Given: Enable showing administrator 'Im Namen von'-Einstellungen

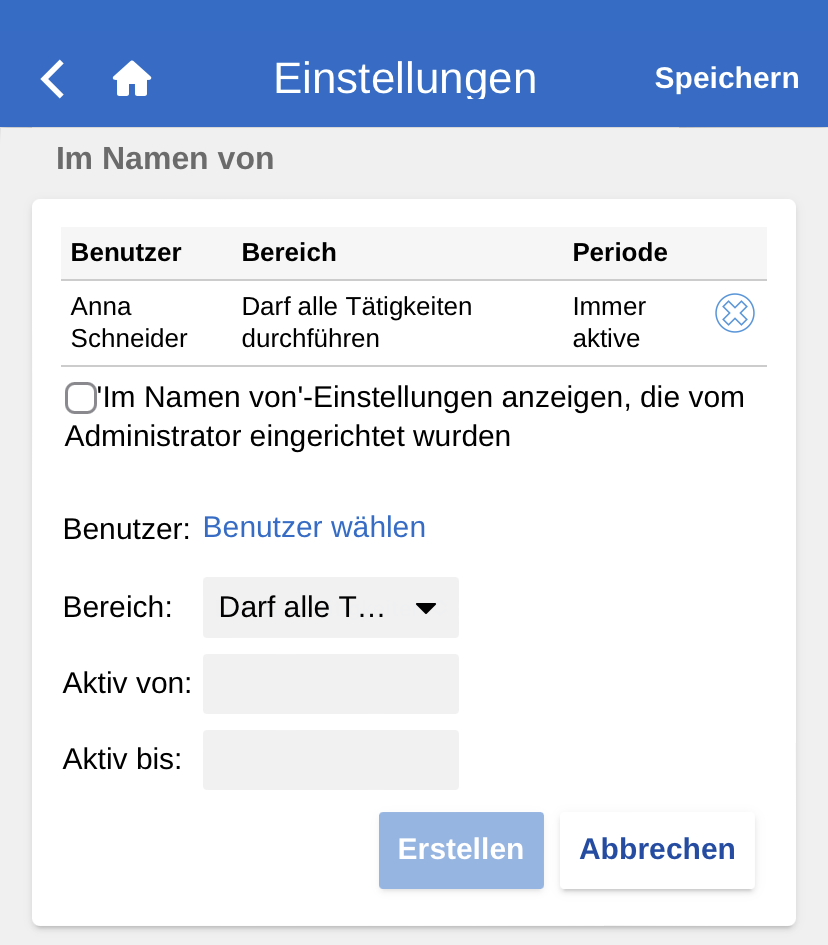Looking at the screenshot, I should click(81, 398).
